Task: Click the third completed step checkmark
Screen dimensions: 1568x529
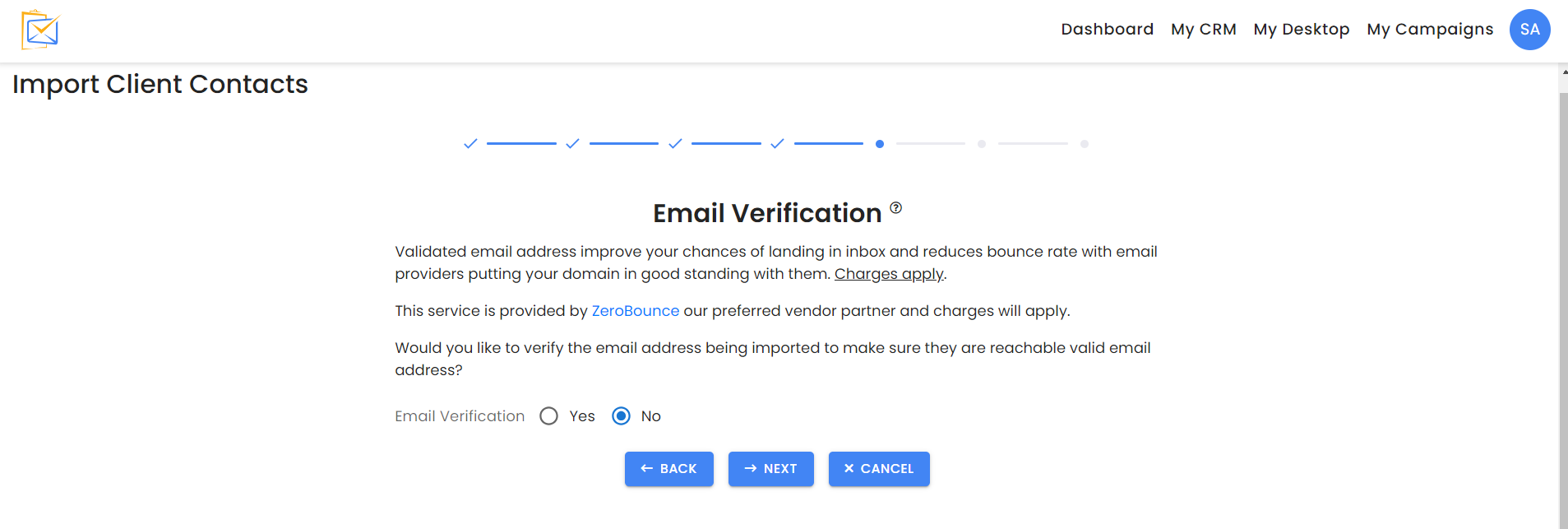Action: 675,144
